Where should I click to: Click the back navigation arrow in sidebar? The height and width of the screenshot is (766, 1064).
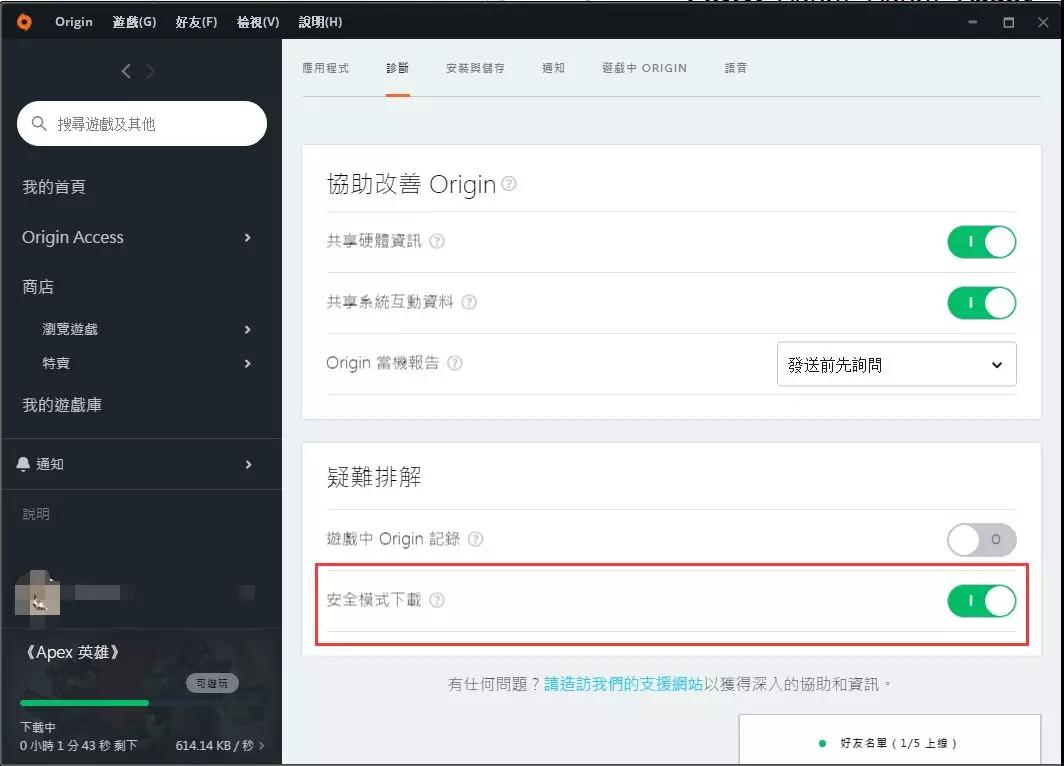[x=125, y=71]
